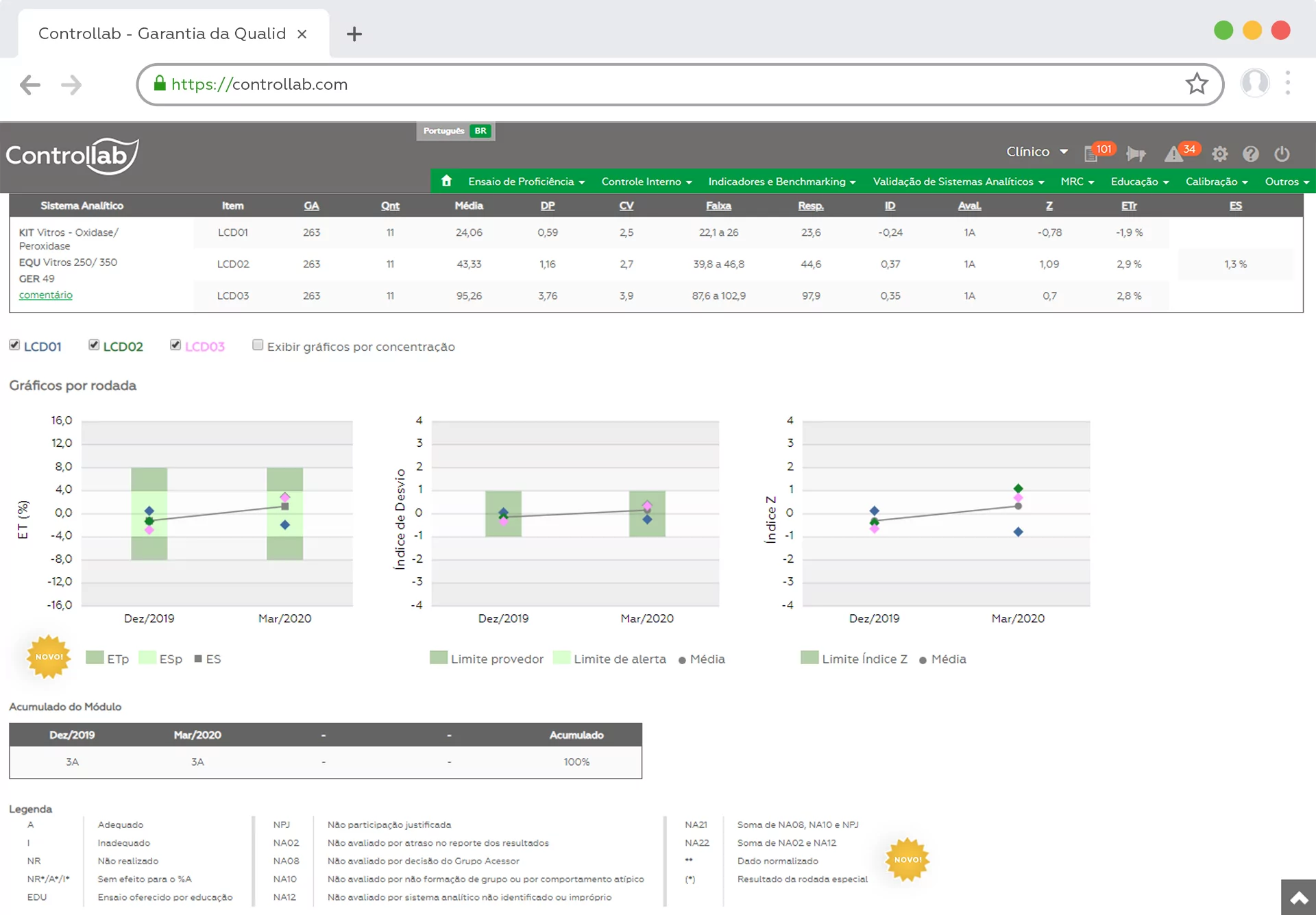Expand the Clínico dropdown

(x=1036, y=151)
